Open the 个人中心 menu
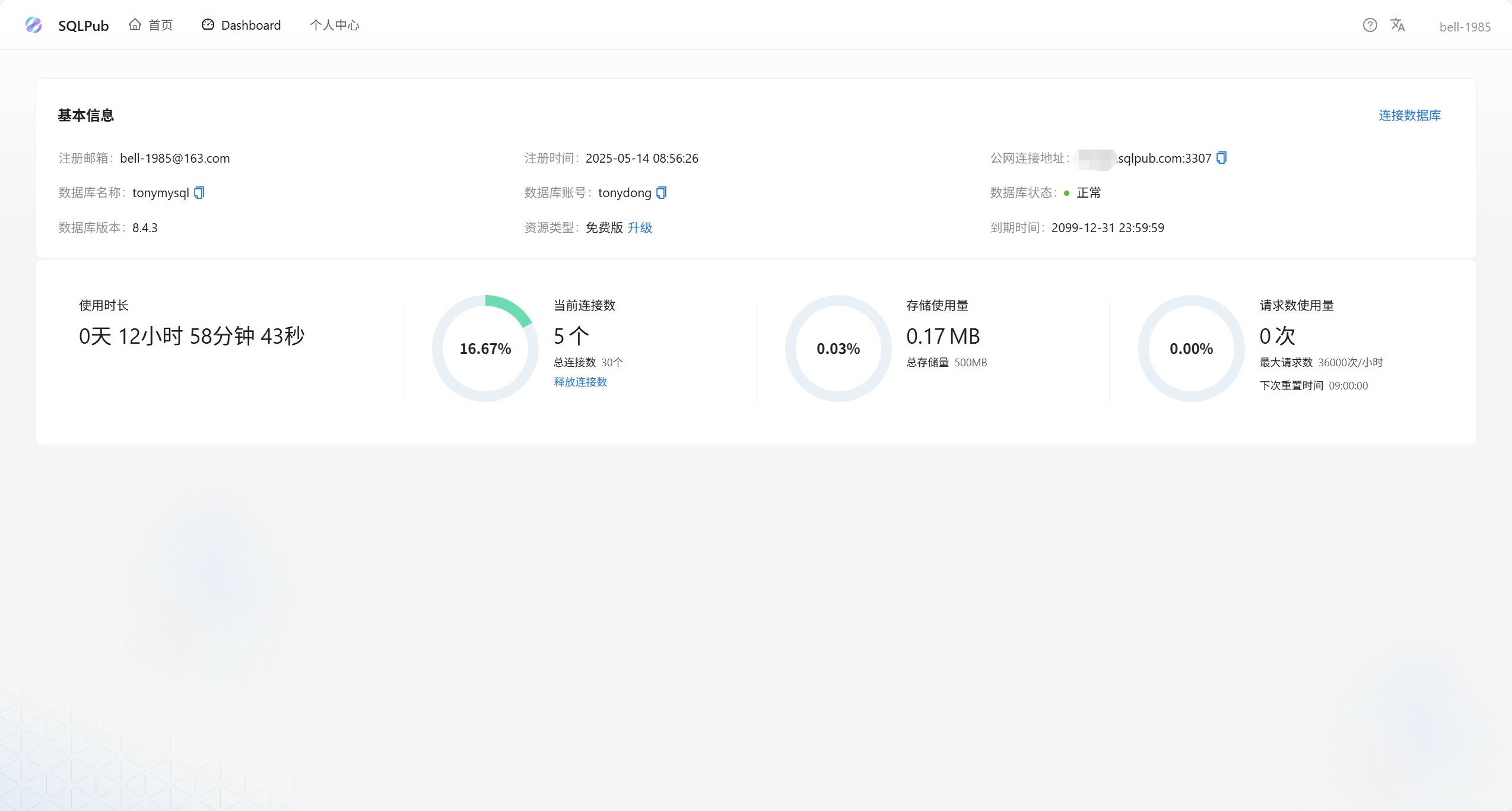 [x=335, y=25]
